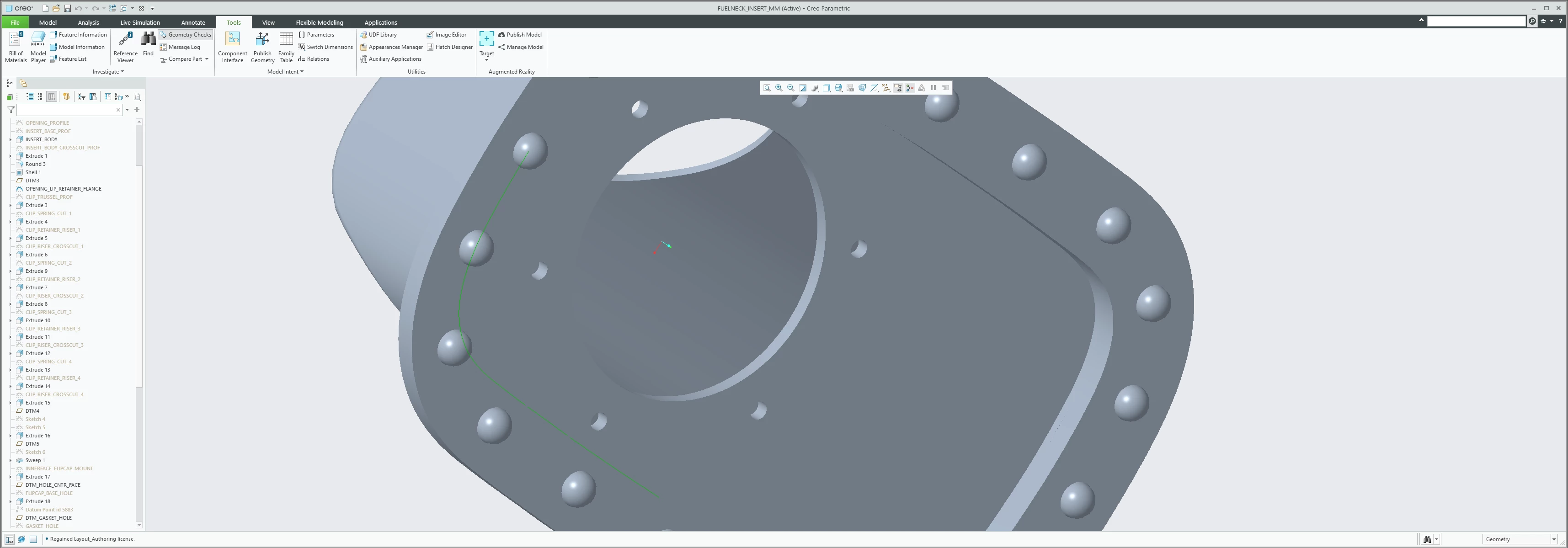Open the Family Table tool
Screen dimensions: 1568x548
click(x=286, y=46)
